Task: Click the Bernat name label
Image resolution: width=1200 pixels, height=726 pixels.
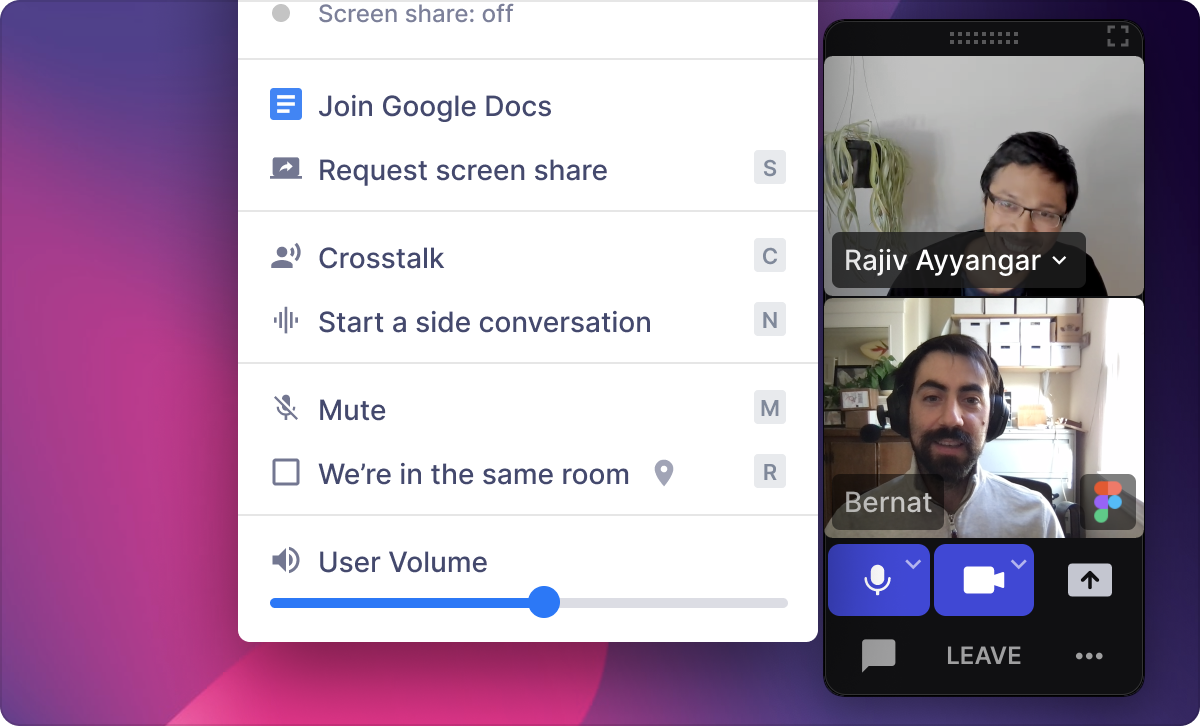Action: tap(888, 502)
